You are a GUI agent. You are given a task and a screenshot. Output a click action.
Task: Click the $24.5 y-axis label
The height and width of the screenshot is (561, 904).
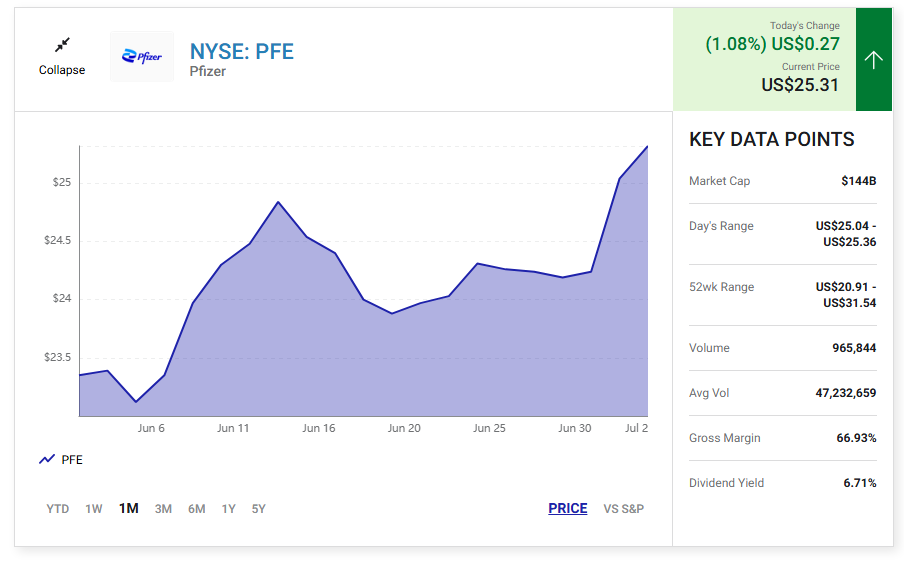pos(58,240)
